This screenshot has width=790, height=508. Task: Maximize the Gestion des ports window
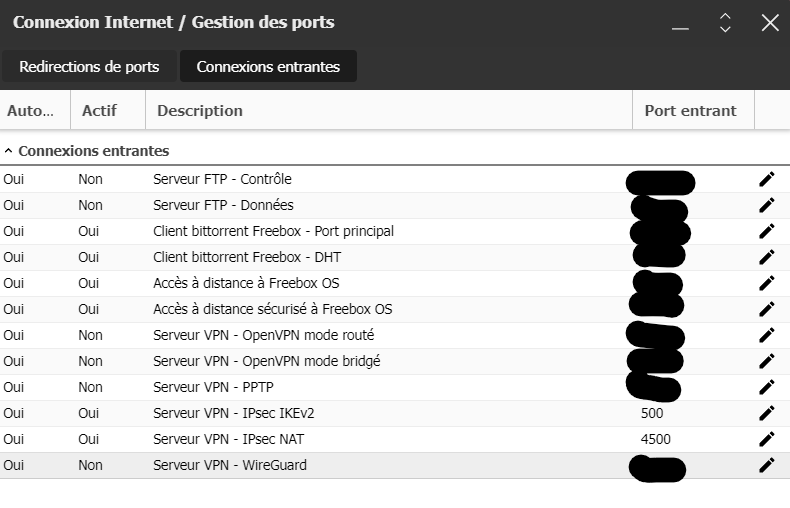pos(725,23)
